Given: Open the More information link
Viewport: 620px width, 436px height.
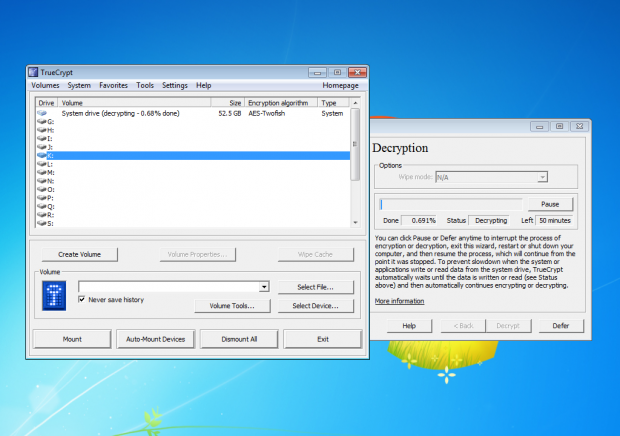Looking at the screenshot, I should tap(399, 301).
